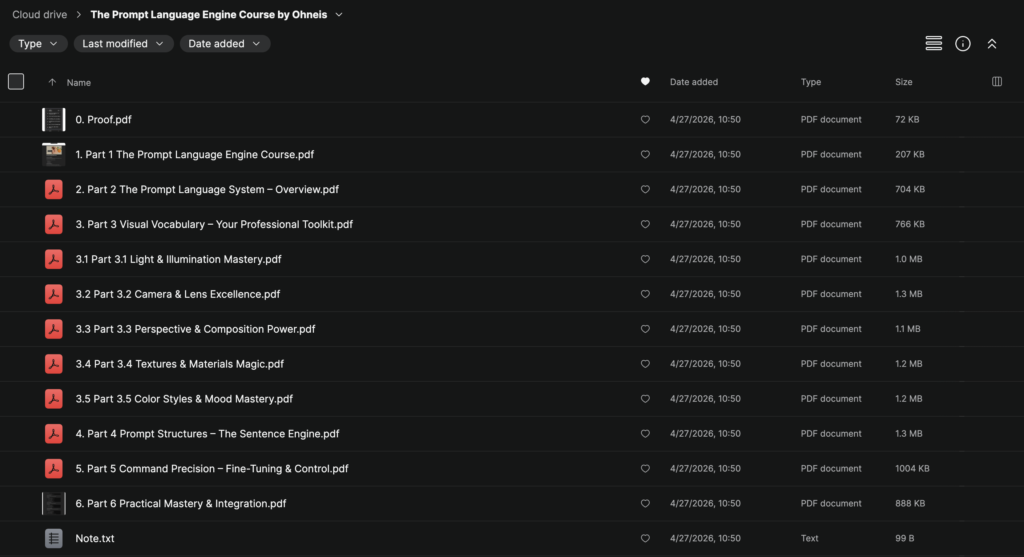Viewport: 1024px width, 557px height.
Task: Expand the Date added filter dropdown
Action: coord(224,44)
